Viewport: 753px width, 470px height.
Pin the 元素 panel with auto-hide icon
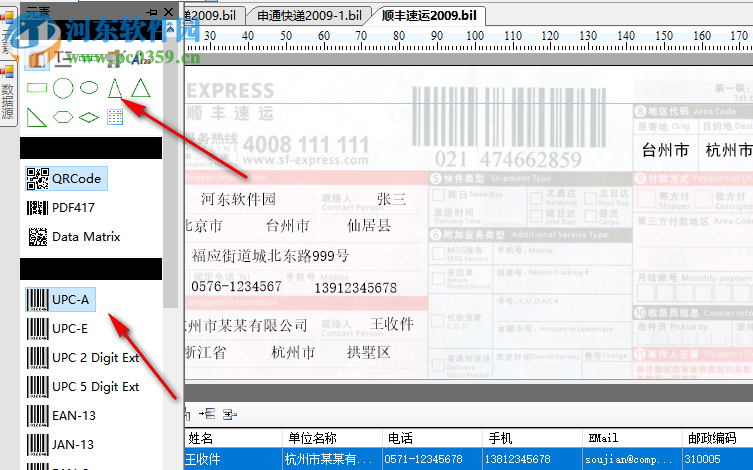point(151,12)
